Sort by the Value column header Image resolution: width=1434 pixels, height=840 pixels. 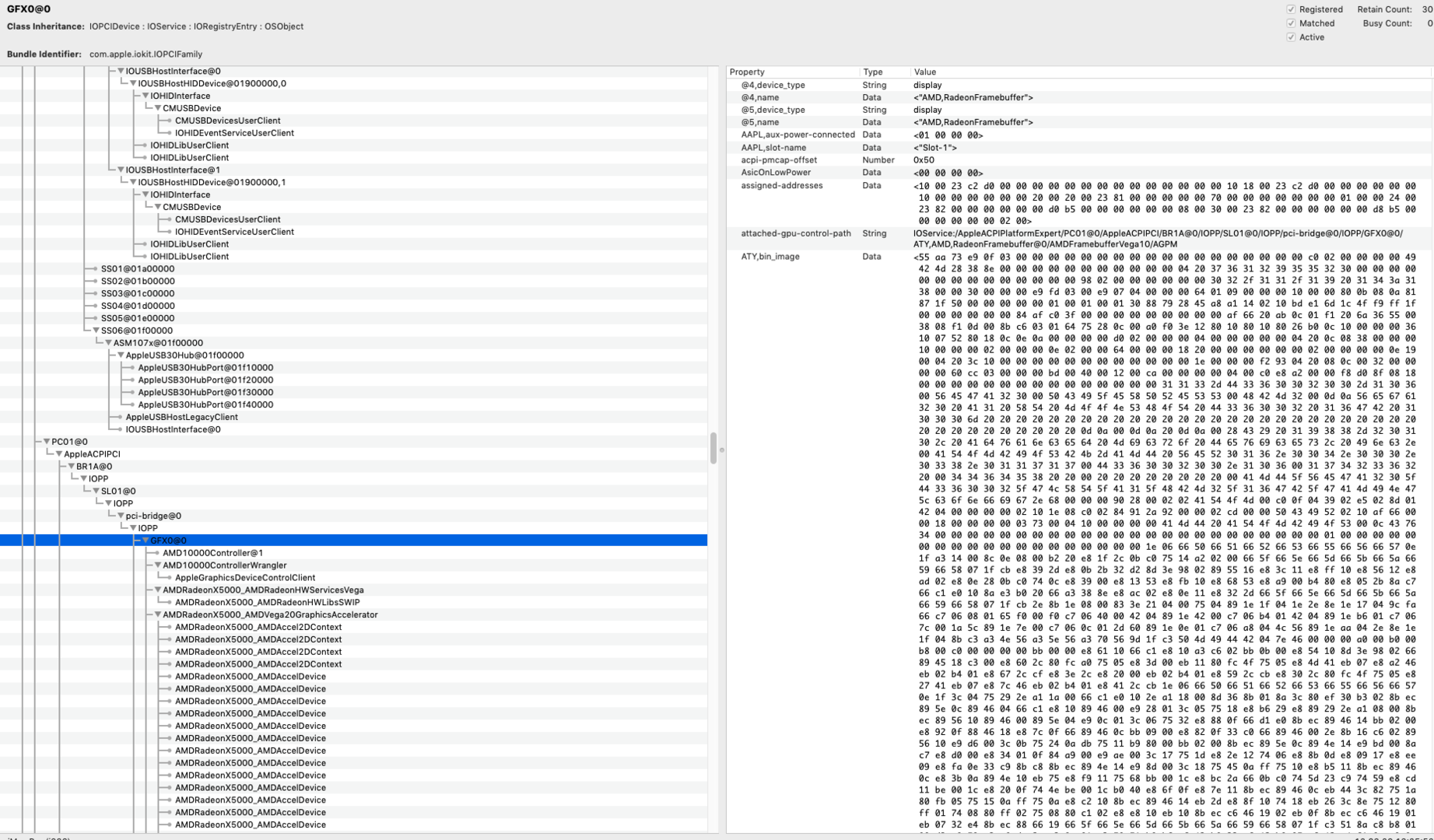coord(1170,72)
